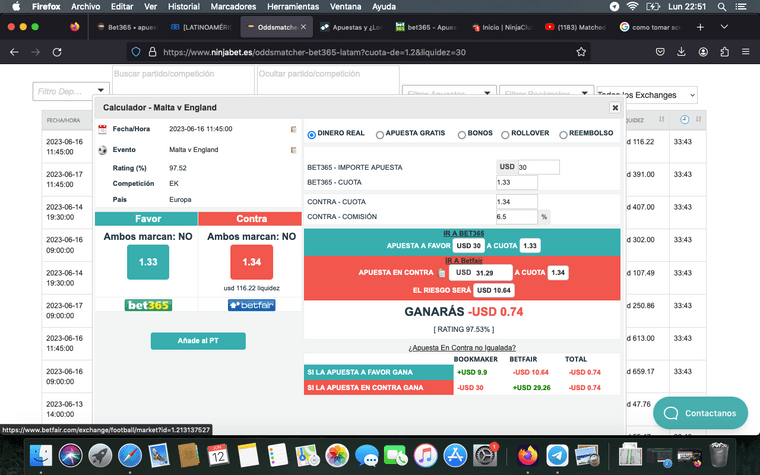The width and height of the screenshot is (760, 475).
Task: Open the Marcadores menu
Action: [x=233, y=7]
